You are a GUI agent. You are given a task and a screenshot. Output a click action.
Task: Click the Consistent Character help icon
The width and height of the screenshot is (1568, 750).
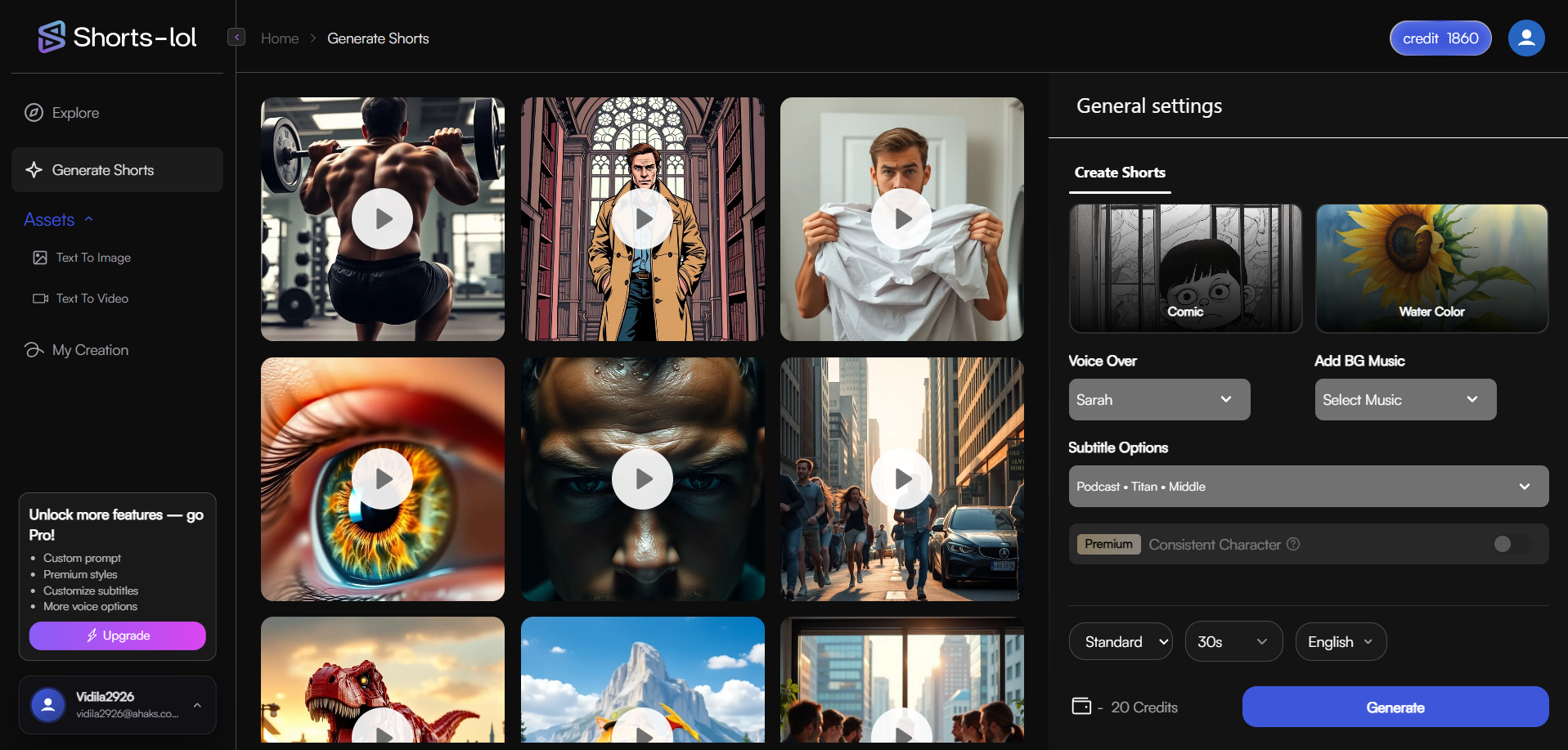[x=1293, y=545]
